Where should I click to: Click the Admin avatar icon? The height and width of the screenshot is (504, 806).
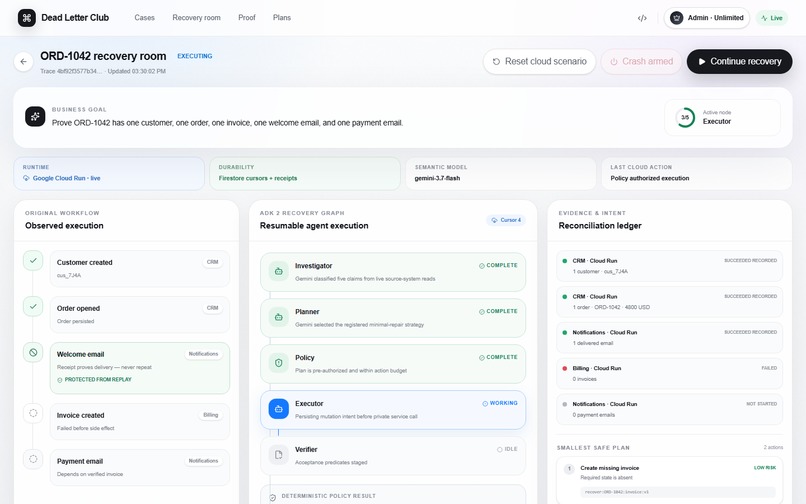(676, 18)
